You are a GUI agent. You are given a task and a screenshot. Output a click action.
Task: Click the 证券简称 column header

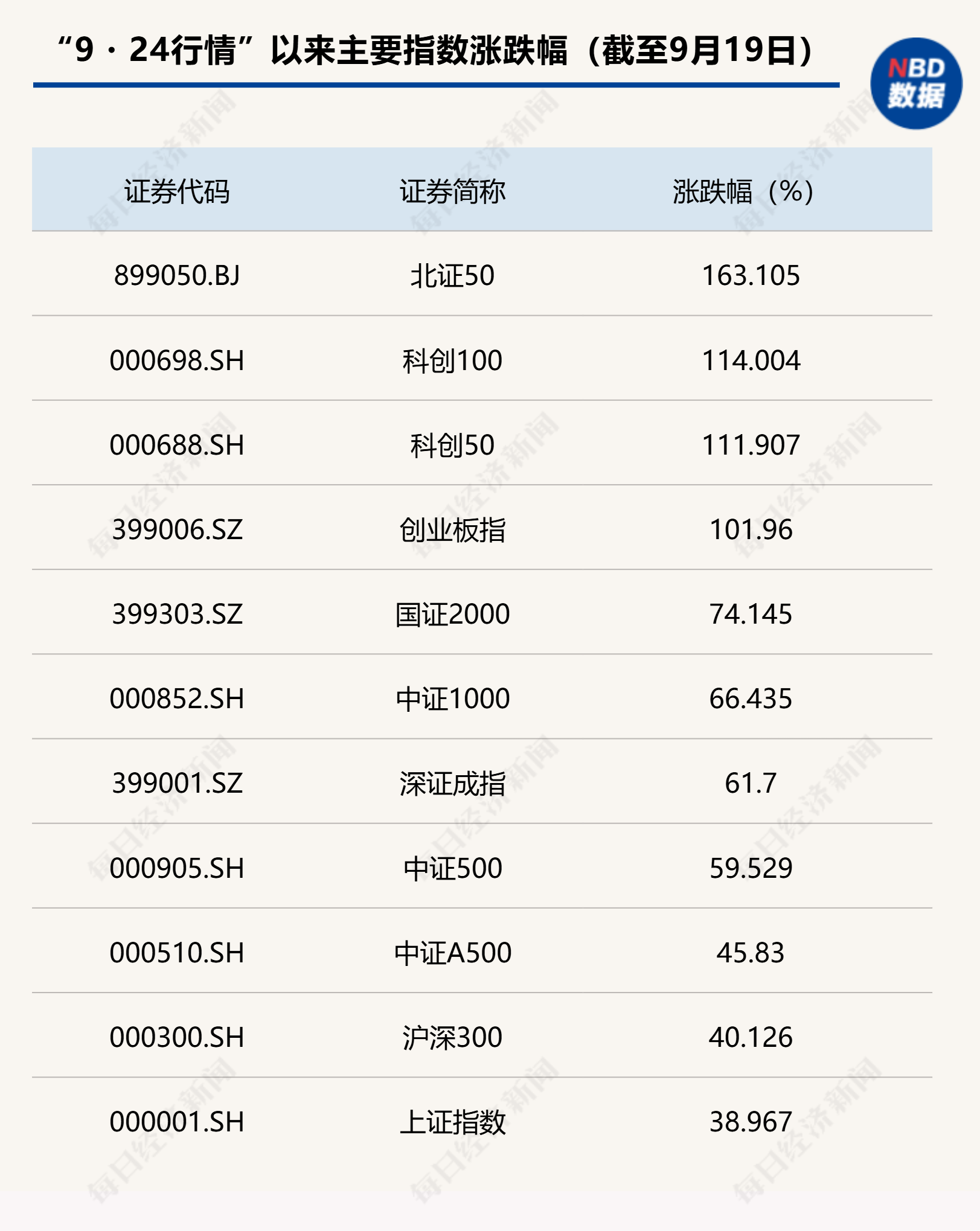452,191
